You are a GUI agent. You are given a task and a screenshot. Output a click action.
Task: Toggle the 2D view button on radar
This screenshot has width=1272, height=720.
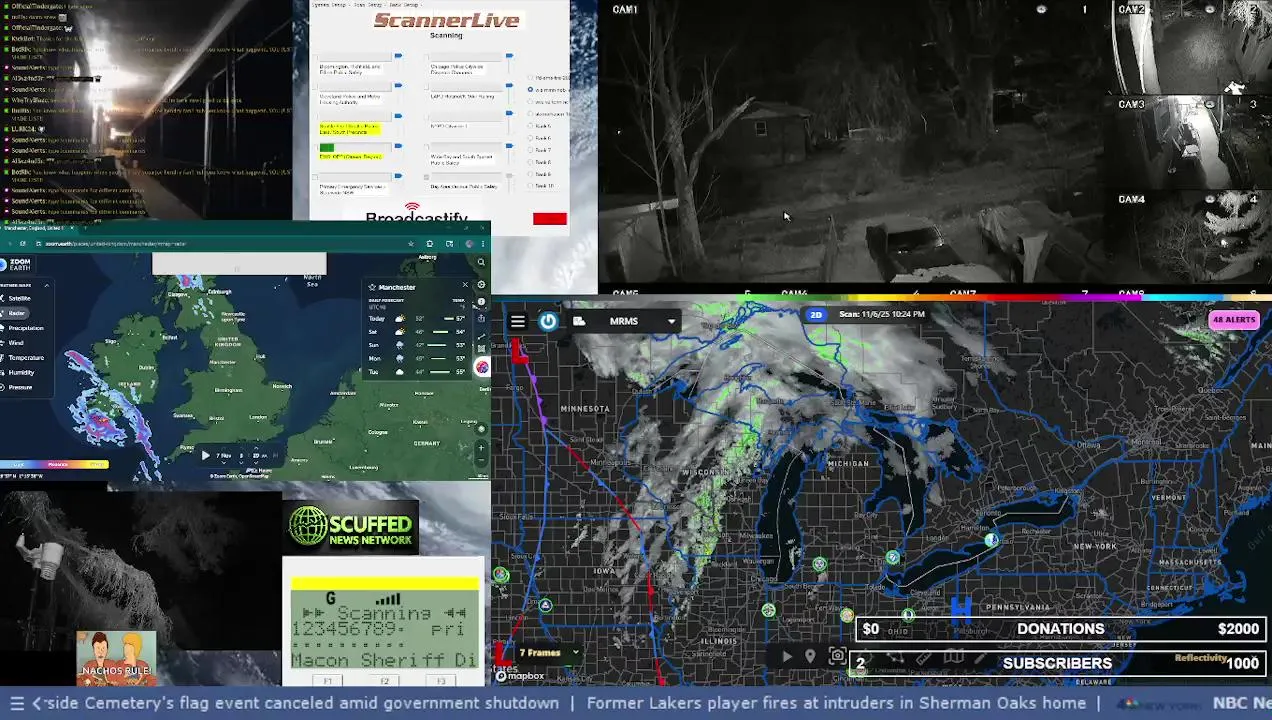click(x=816, y=314)
